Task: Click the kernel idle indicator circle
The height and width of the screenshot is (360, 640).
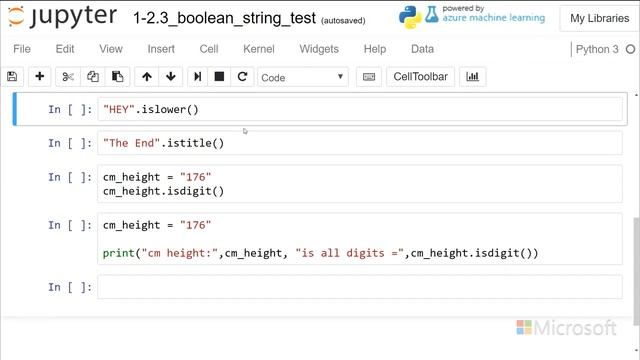Action: tap(631, 49)
